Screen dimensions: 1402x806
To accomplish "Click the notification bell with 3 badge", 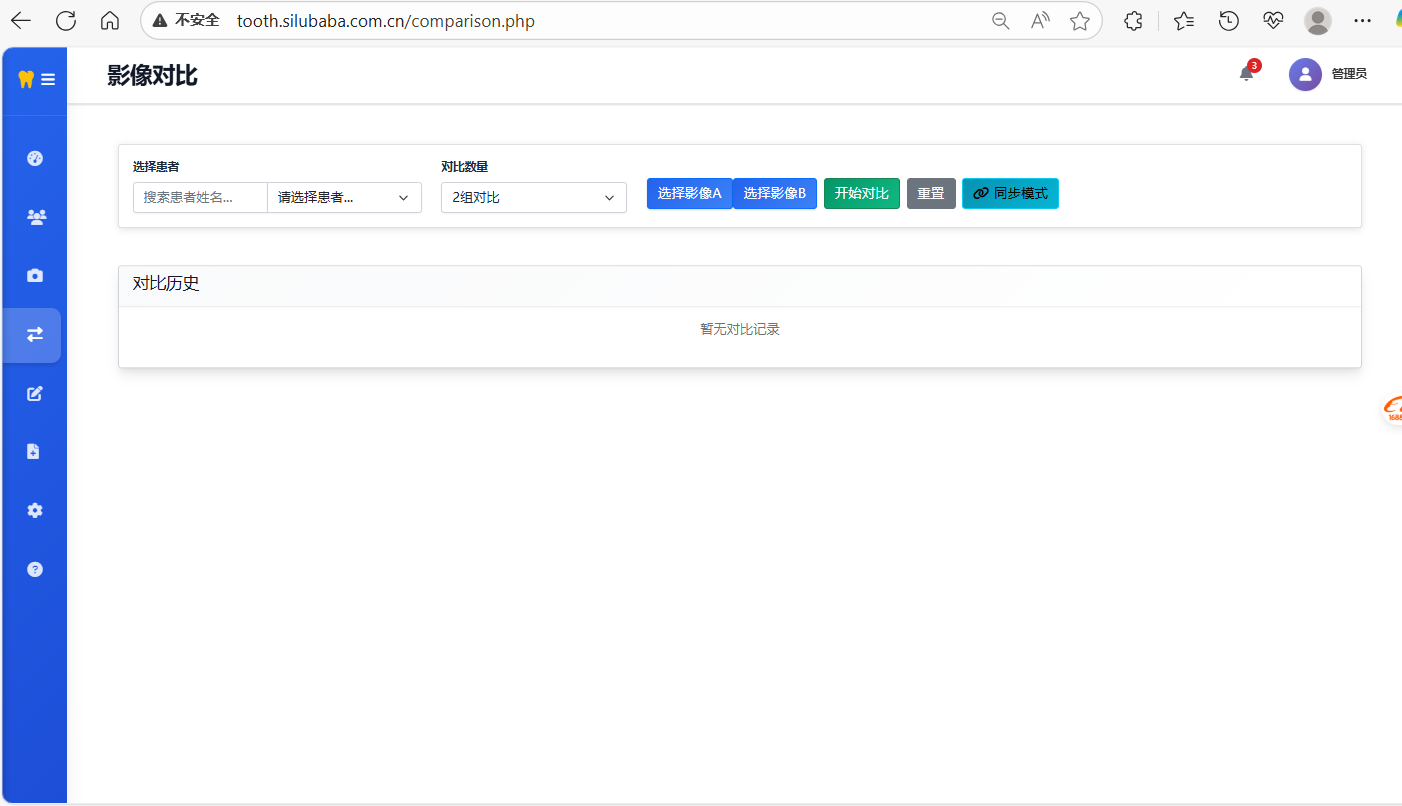I will click(x=1246, y=73).
